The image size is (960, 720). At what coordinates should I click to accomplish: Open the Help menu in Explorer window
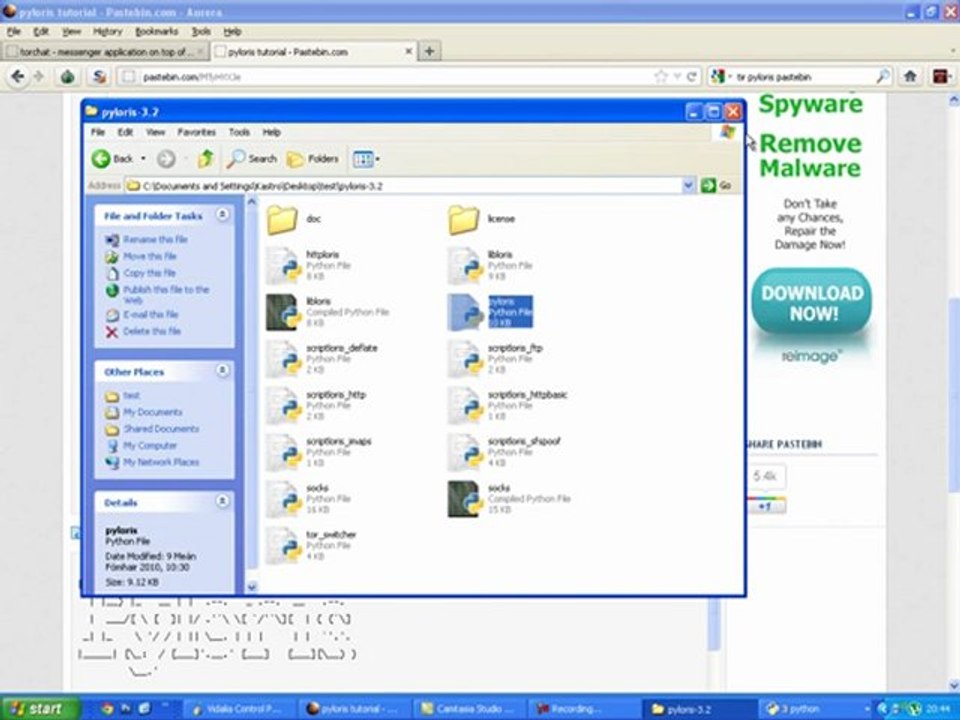(271, 132)
